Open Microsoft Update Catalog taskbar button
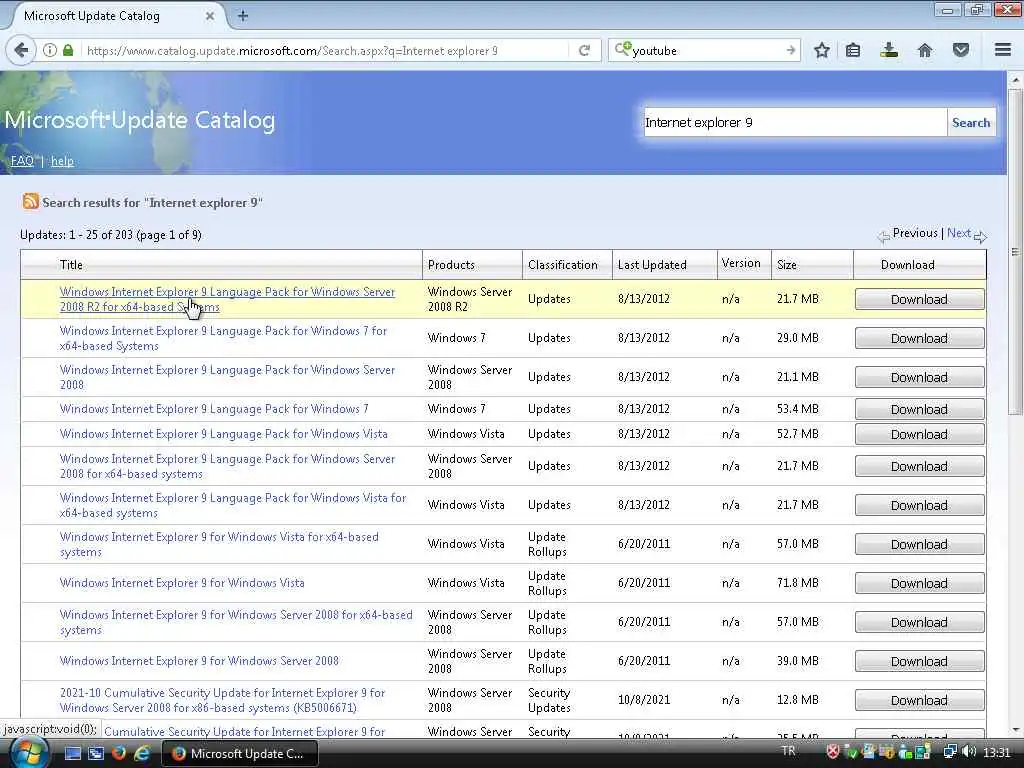 tap(239, 754)
